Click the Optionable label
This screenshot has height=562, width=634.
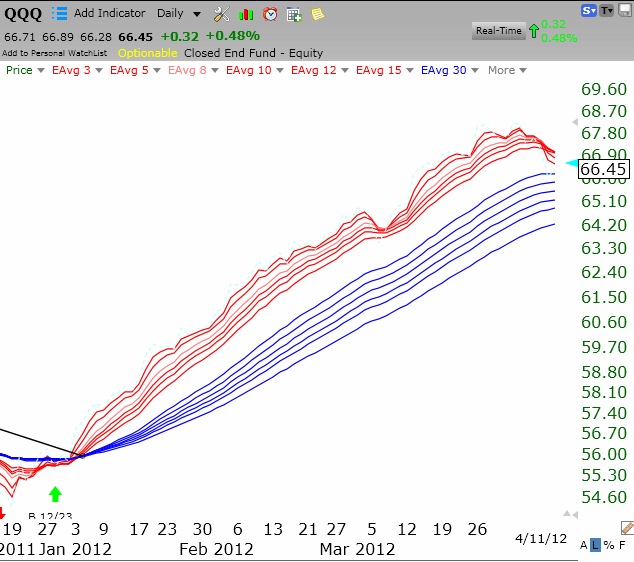coord(148,53)
